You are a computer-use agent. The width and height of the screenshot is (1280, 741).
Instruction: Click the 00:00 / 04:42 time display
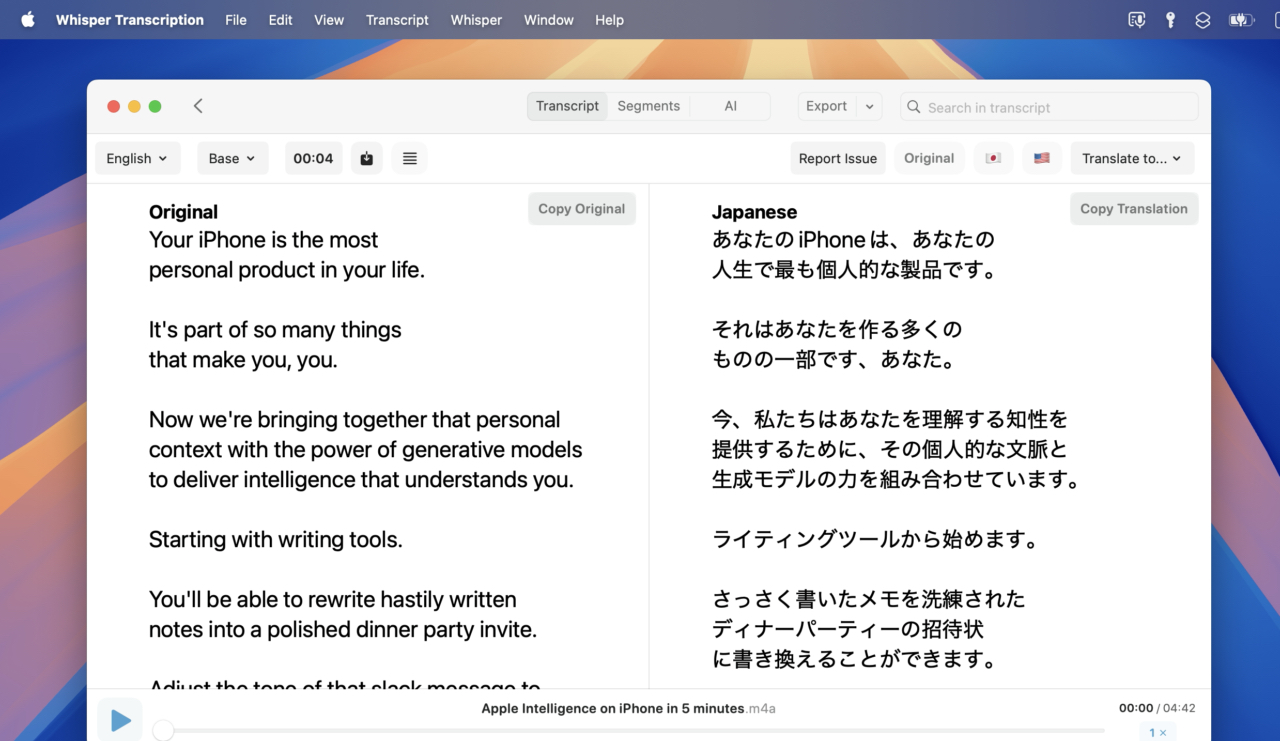[x=1157, y=708]
